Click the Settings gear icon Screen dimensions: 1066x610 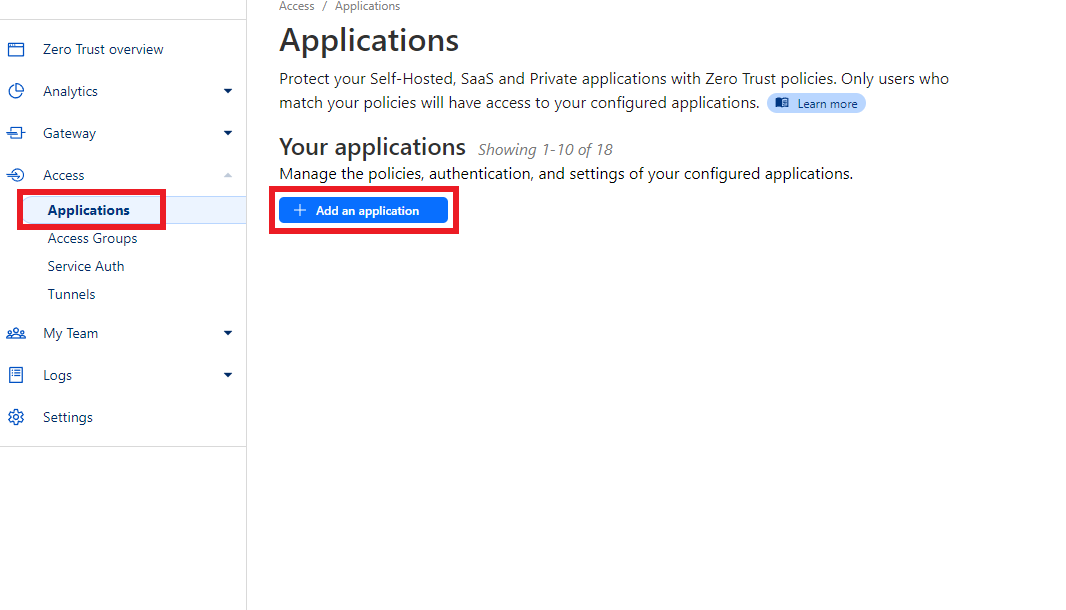16,416
